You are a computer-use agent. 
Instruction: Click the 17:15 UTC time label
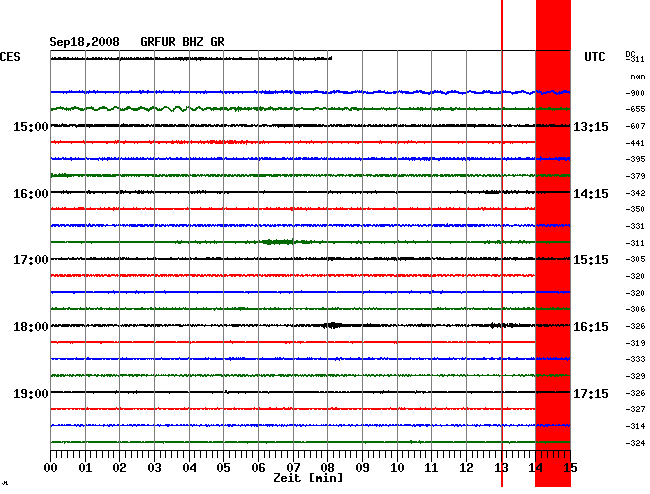pos(591,393)
